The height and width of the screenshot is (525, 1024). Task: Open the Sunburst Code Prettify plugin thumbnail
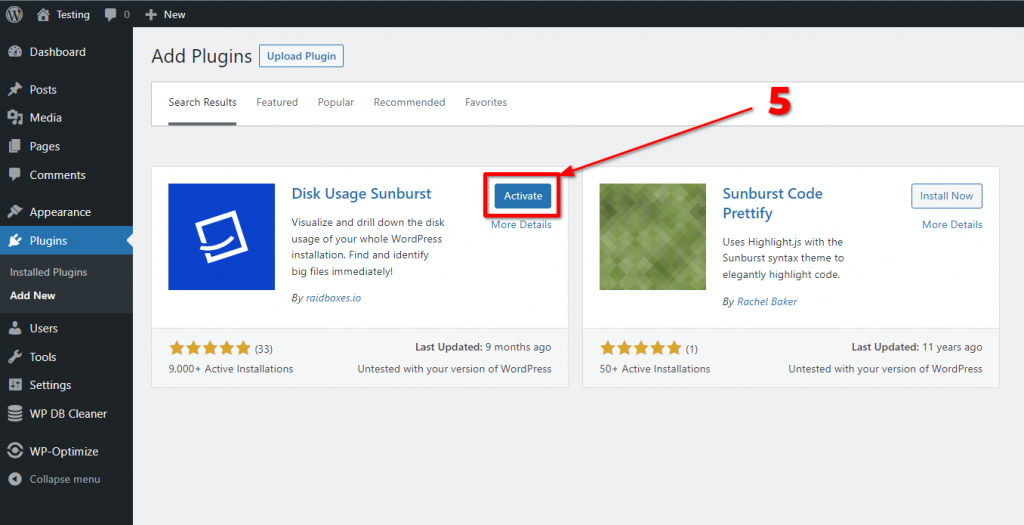pos(652,236)
